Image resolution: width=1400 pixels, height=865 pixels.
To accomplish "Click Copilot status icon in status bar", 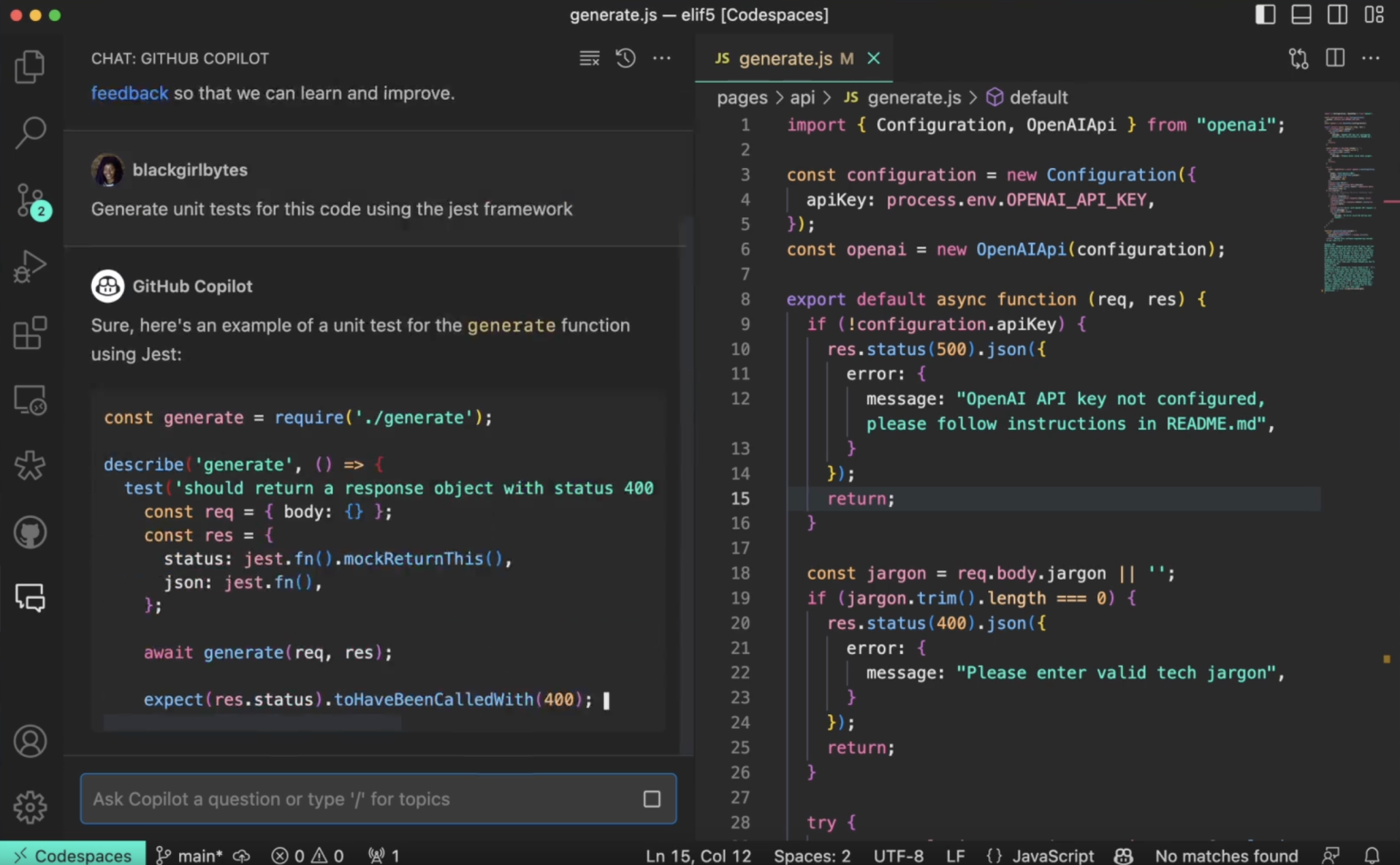I will pyautogui.click(x=1124, y=855).
